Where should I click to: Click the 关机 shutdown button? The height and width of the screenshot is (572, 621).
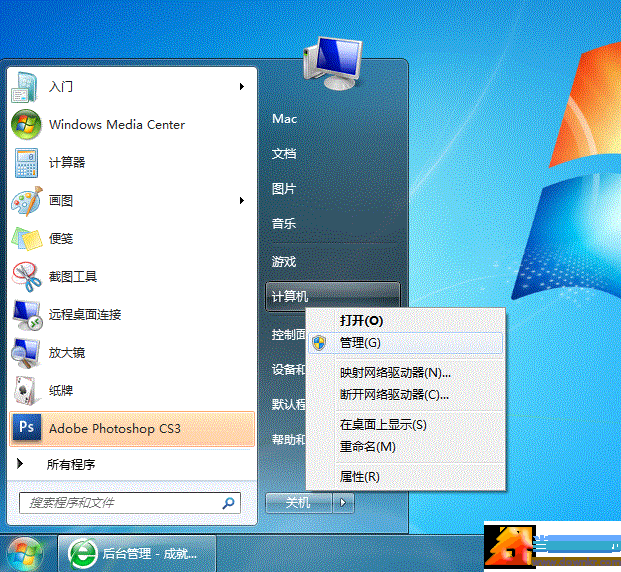click(x=299, y=503)
